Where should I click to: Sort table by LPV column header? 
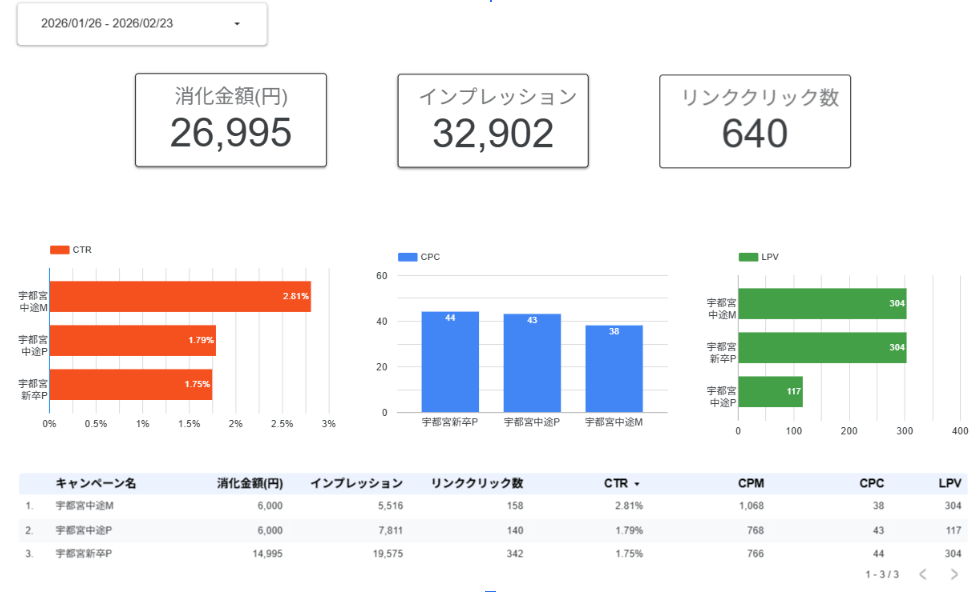949,483
